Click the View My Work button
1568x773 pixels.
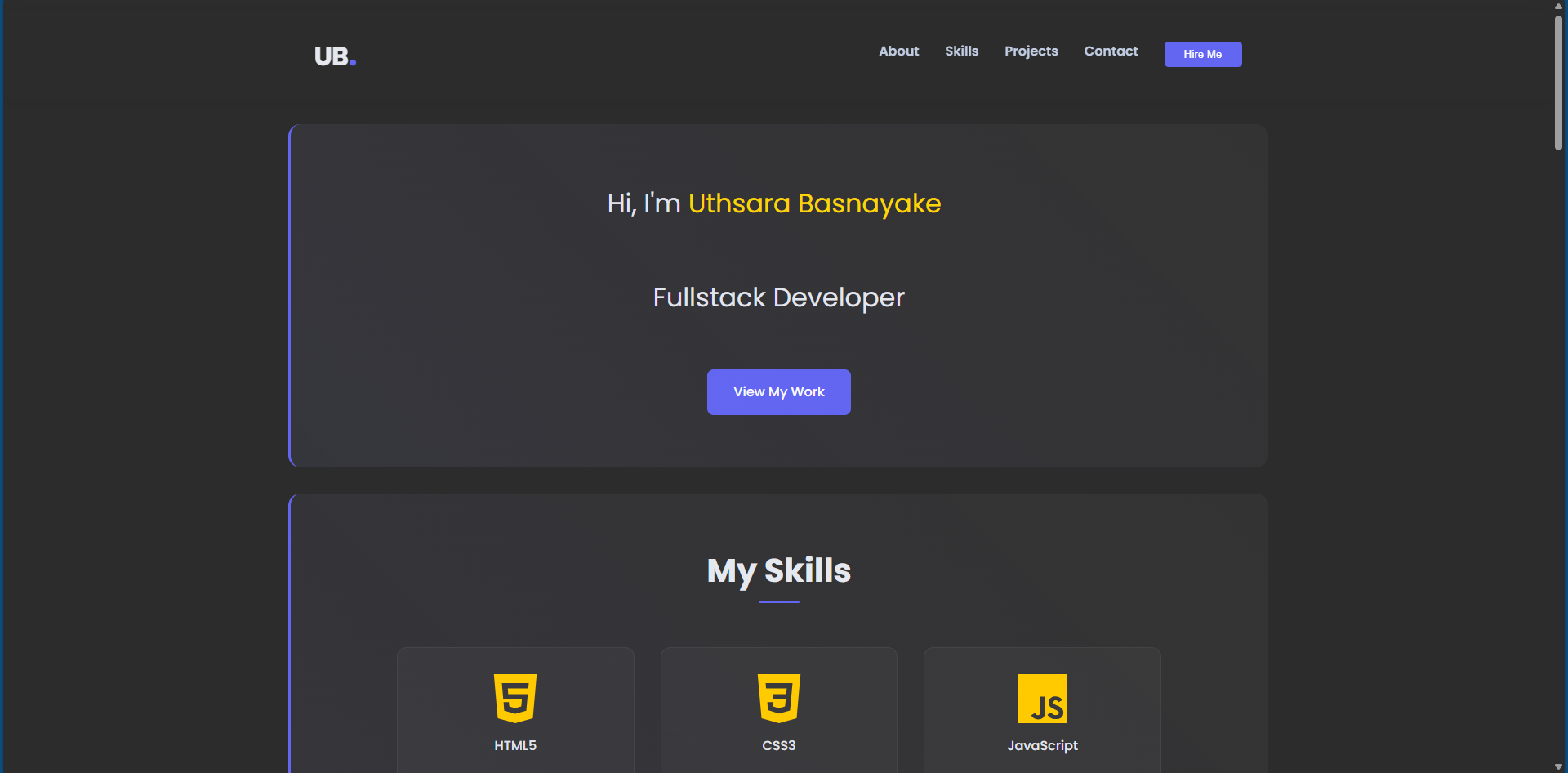click(778, 391)
